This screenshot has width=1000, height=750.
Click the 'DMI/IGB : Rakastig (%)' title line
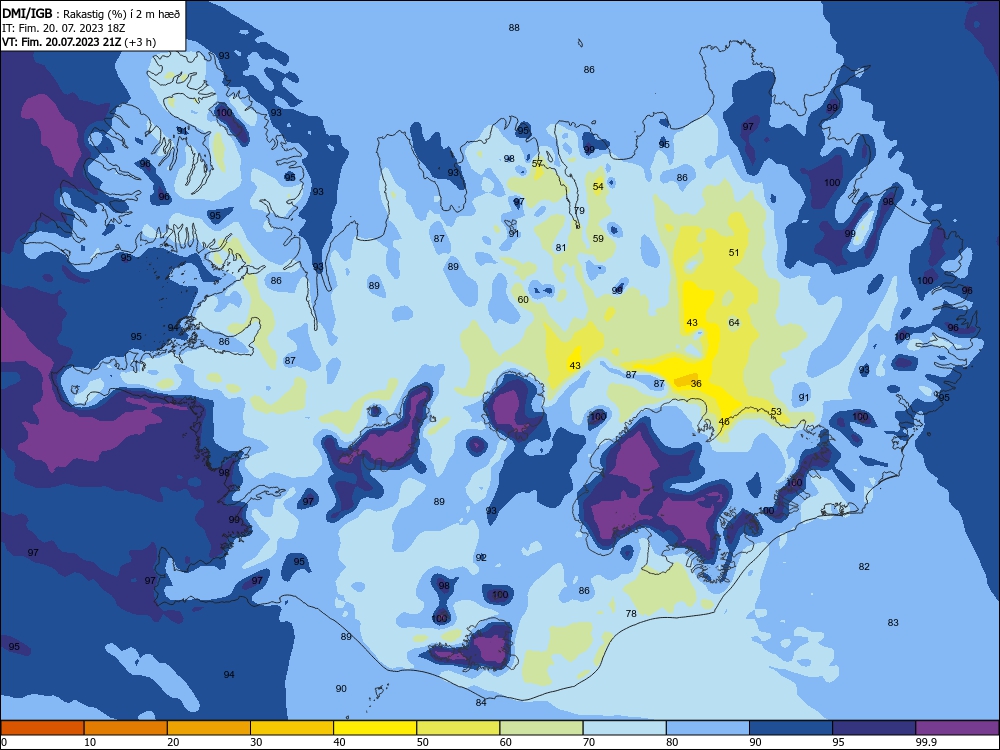coord(91,14)
